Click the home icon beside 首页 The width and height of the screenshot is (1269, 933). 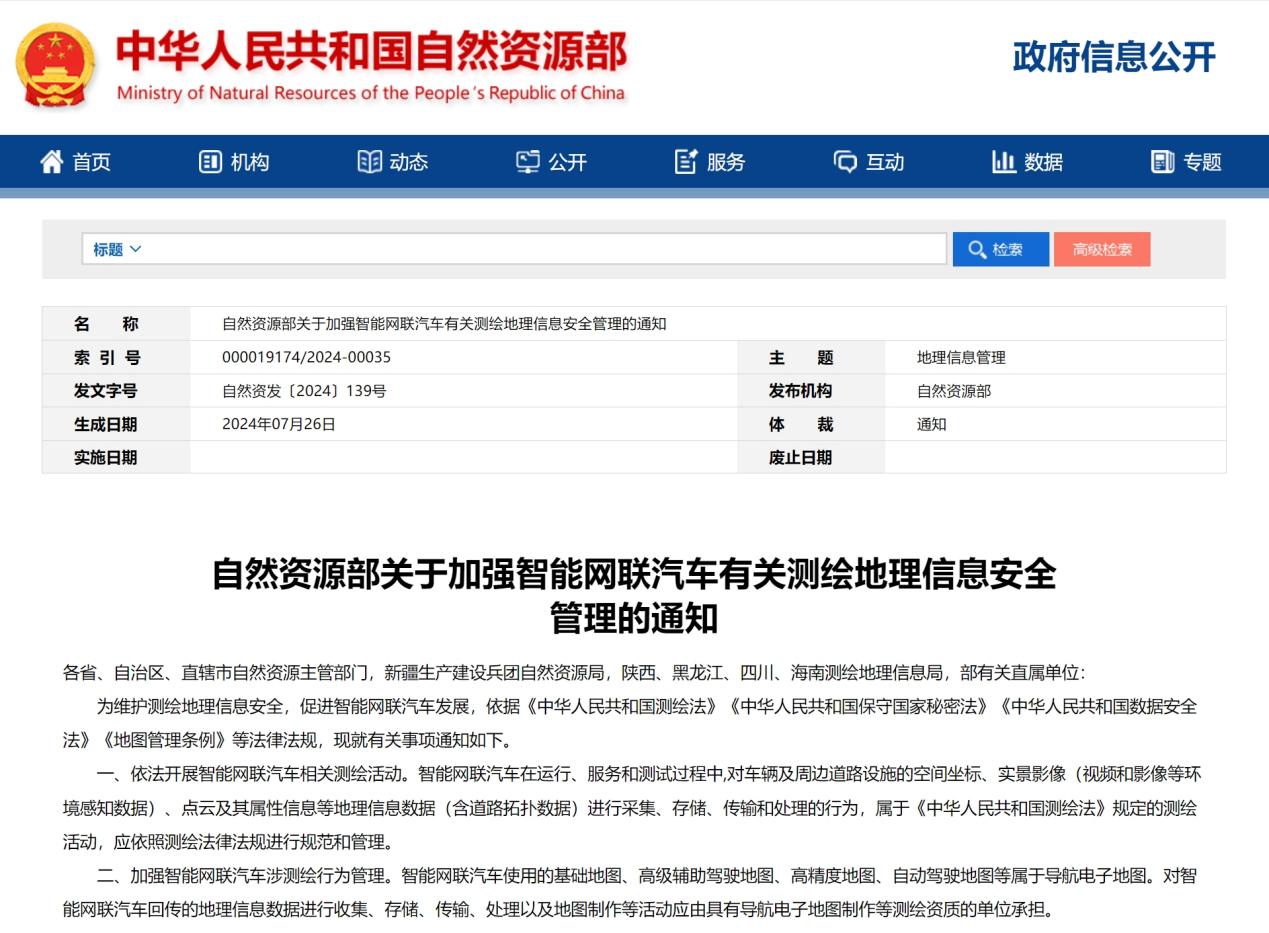click(x=52, y=162)
